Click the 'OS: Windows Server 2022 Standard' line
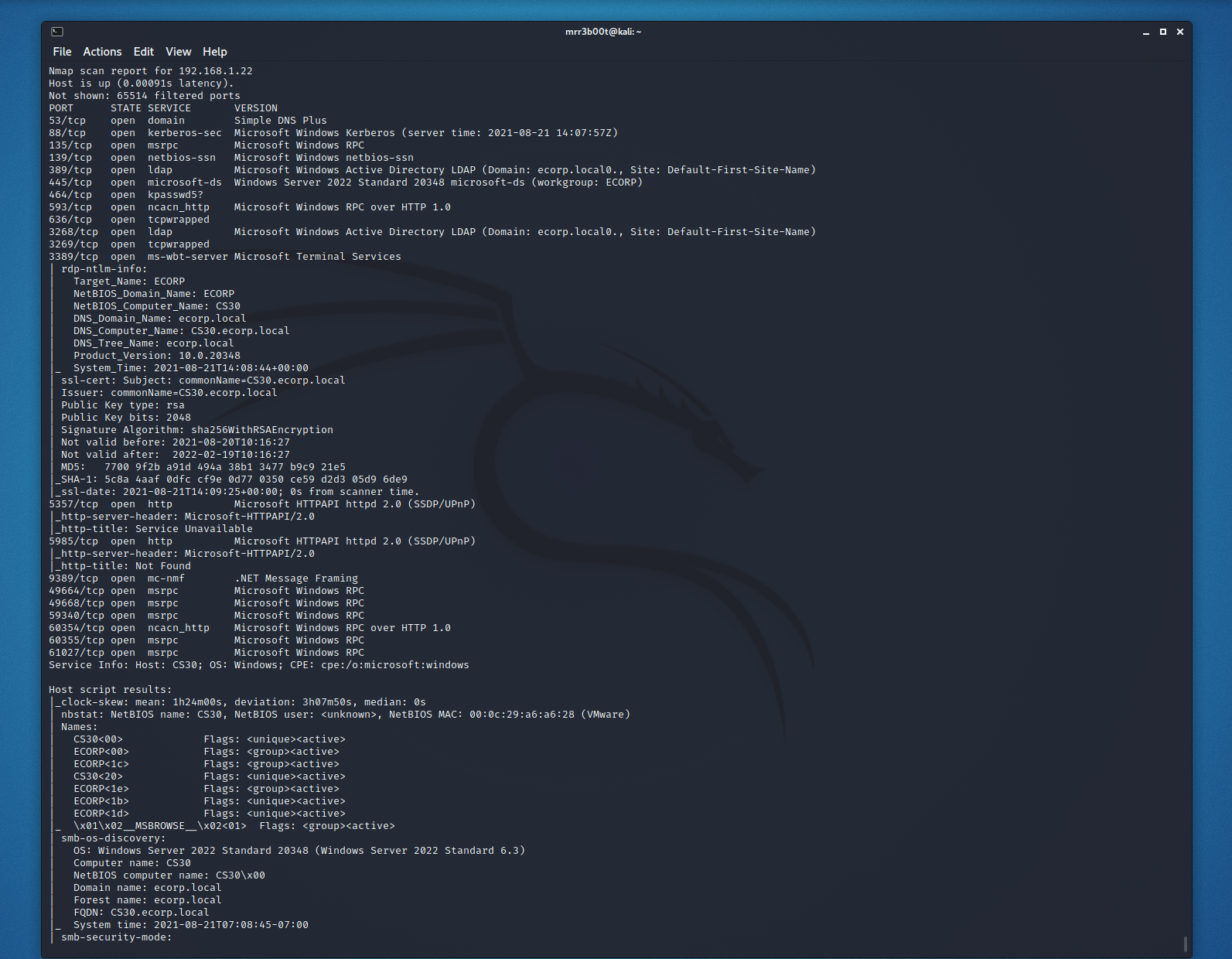The width and height of the screenshot is (1232, 959). pos(299,851)
